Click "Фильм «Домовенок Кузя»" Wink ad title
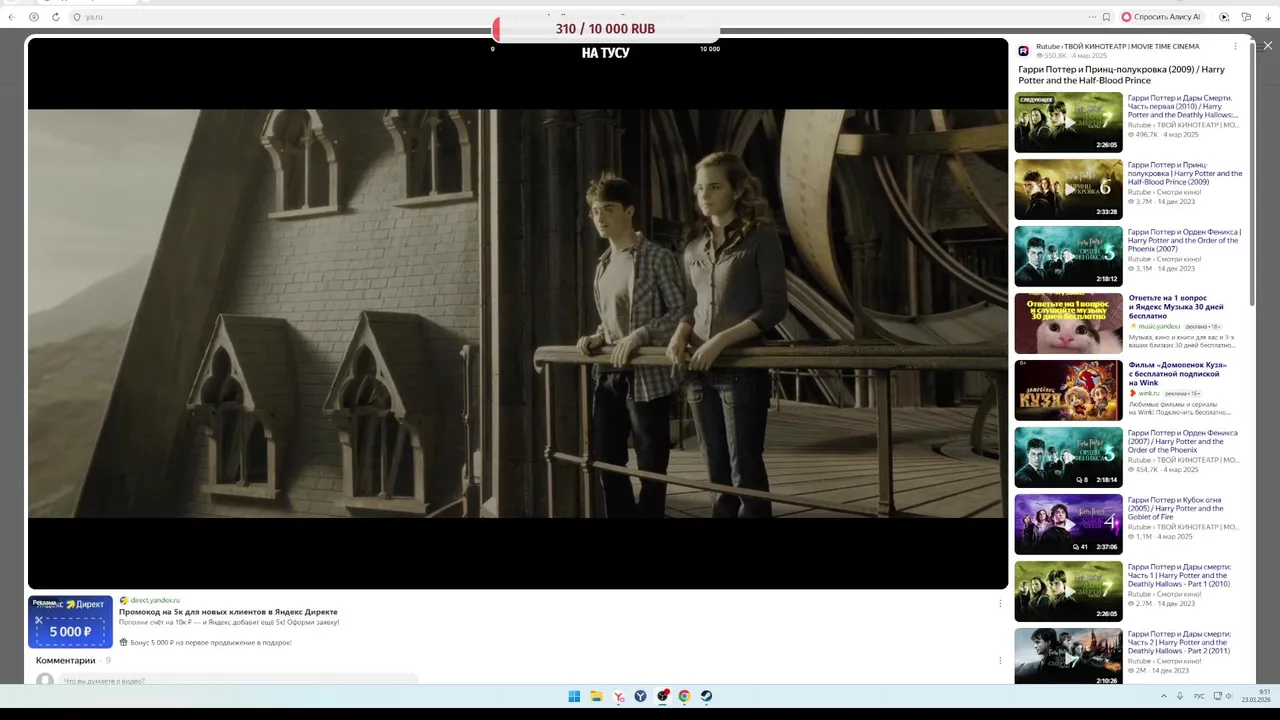The image size is (1280, 720). click(x=1178, y=374)
